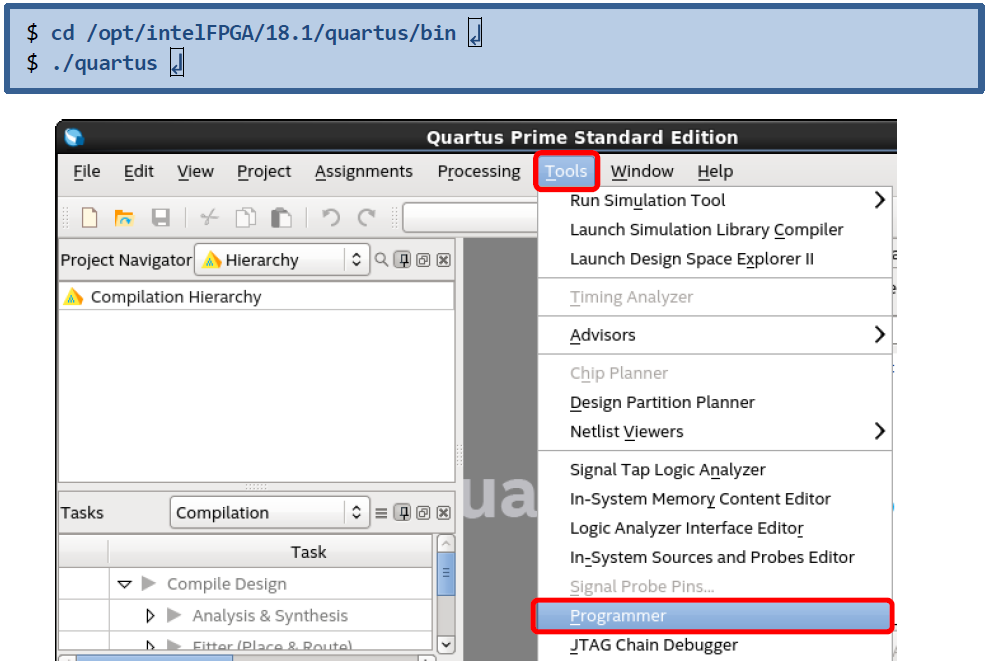
Task: Toggle the Tasks panel pin button
Action: click(x=403, y=513)
